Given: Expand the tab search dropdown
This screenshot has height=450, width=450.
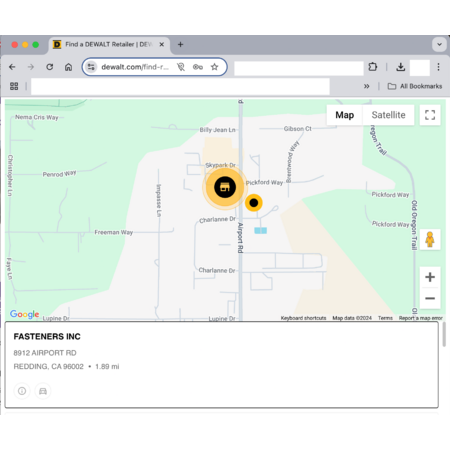Looking at the screenshot, I should click(439, 44).
